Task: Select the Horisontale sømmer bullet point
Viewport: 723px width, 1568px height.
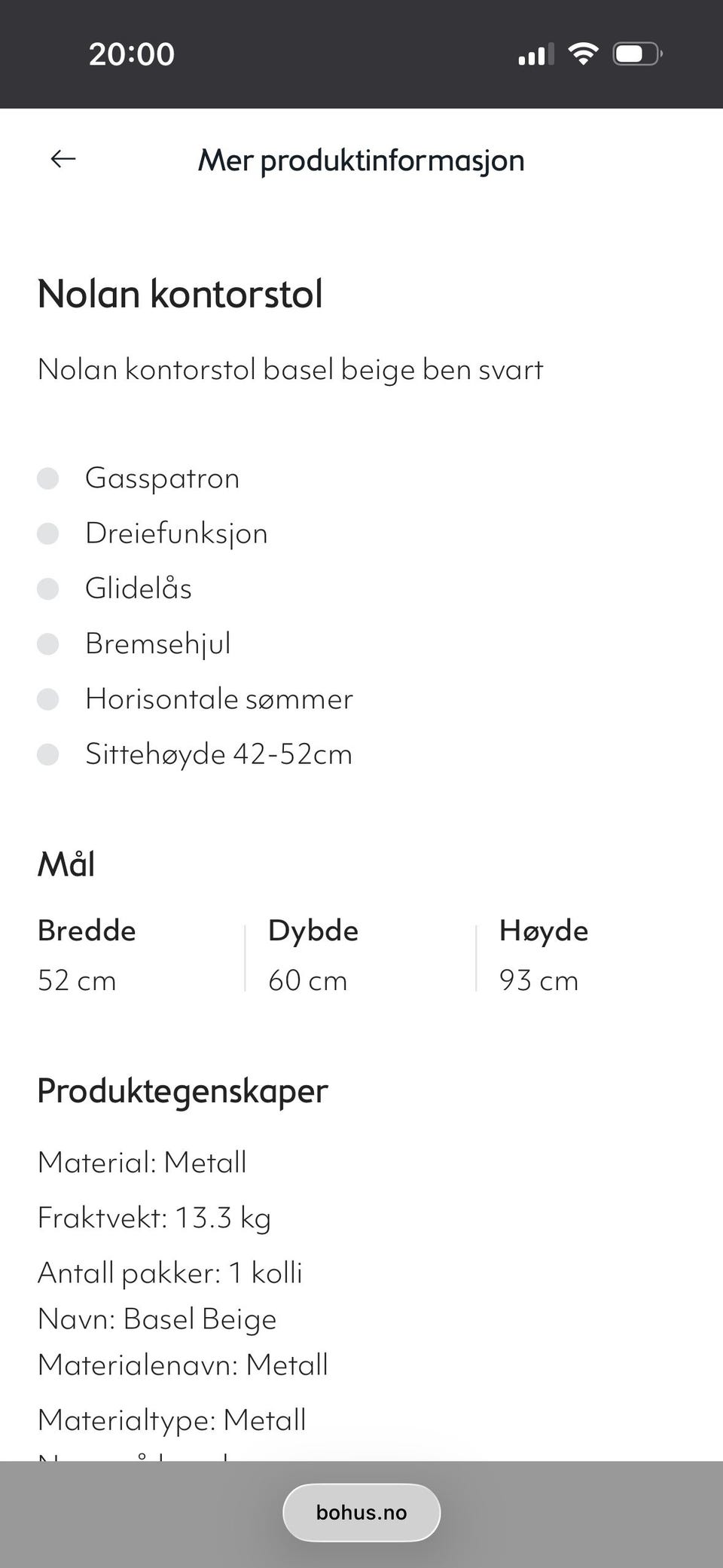Action: coord(48,699)
